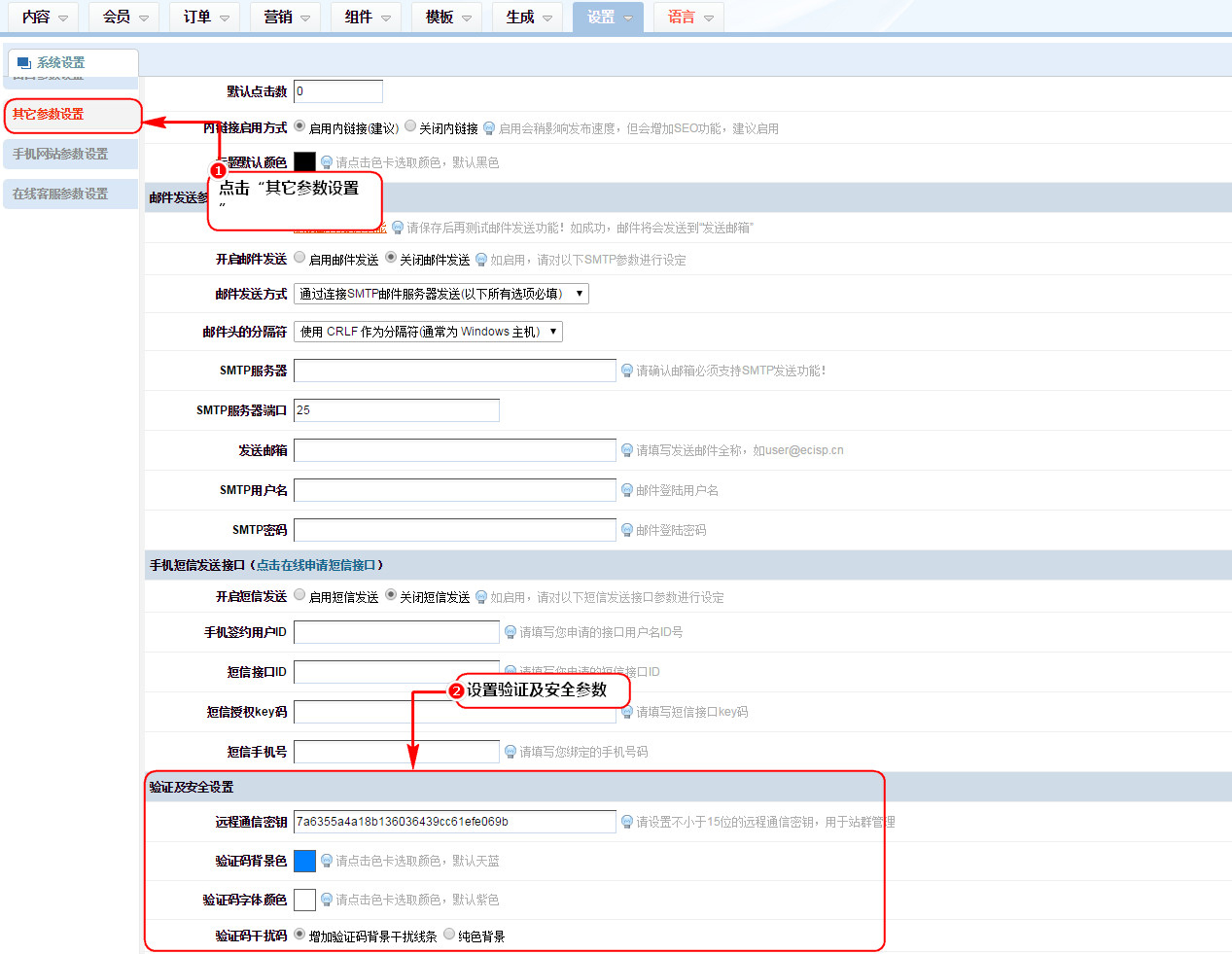The image size is (1232, 954).
Task: Open the 营销 menu
Action: tap(285, 18)
